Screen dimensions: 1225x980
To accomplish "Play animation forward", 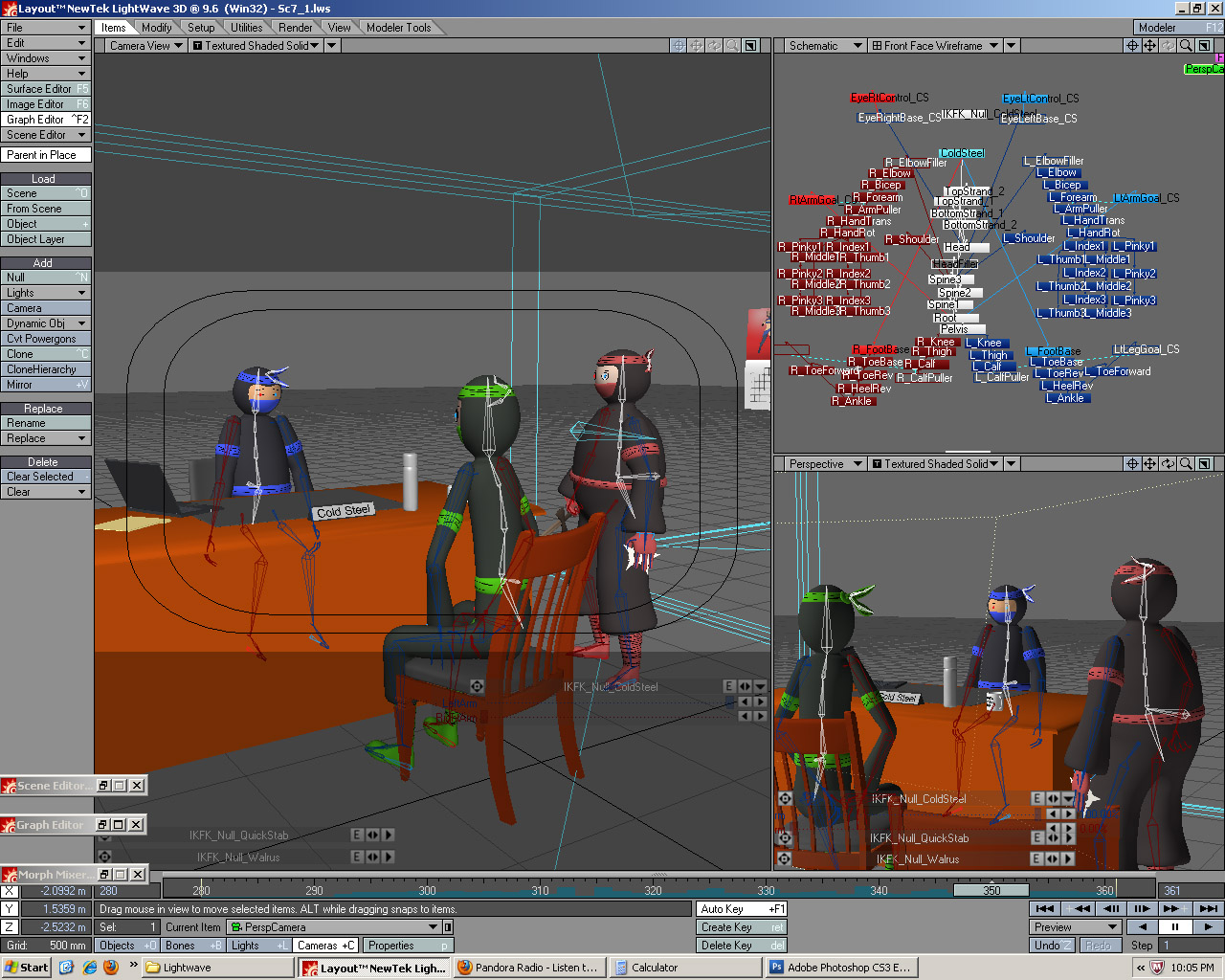I will pyautogui.click(x=1208, y=926).
